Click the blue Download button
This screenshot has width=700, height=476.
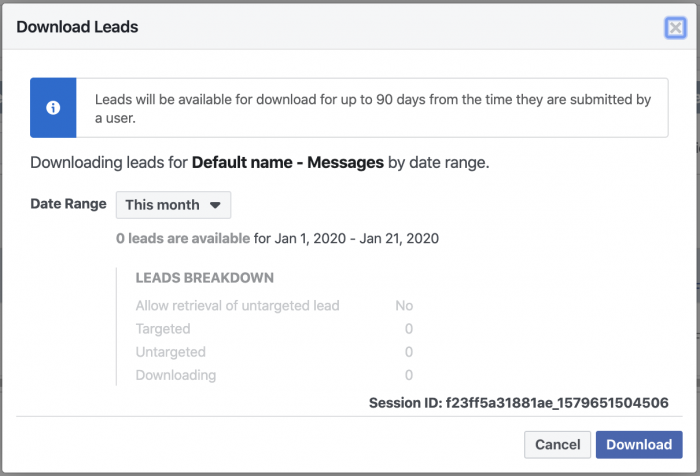pos(639,444)
